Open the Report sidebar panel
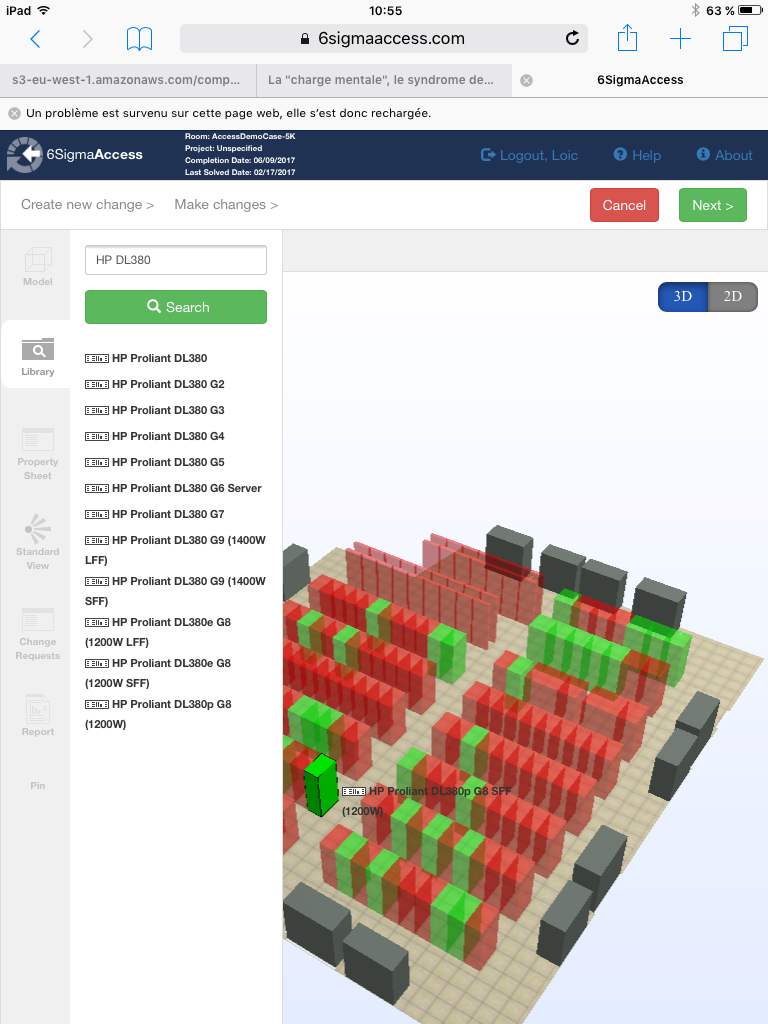Image resolution: width=768 pixels, height=1024 pixels. [x=38, y=716]
